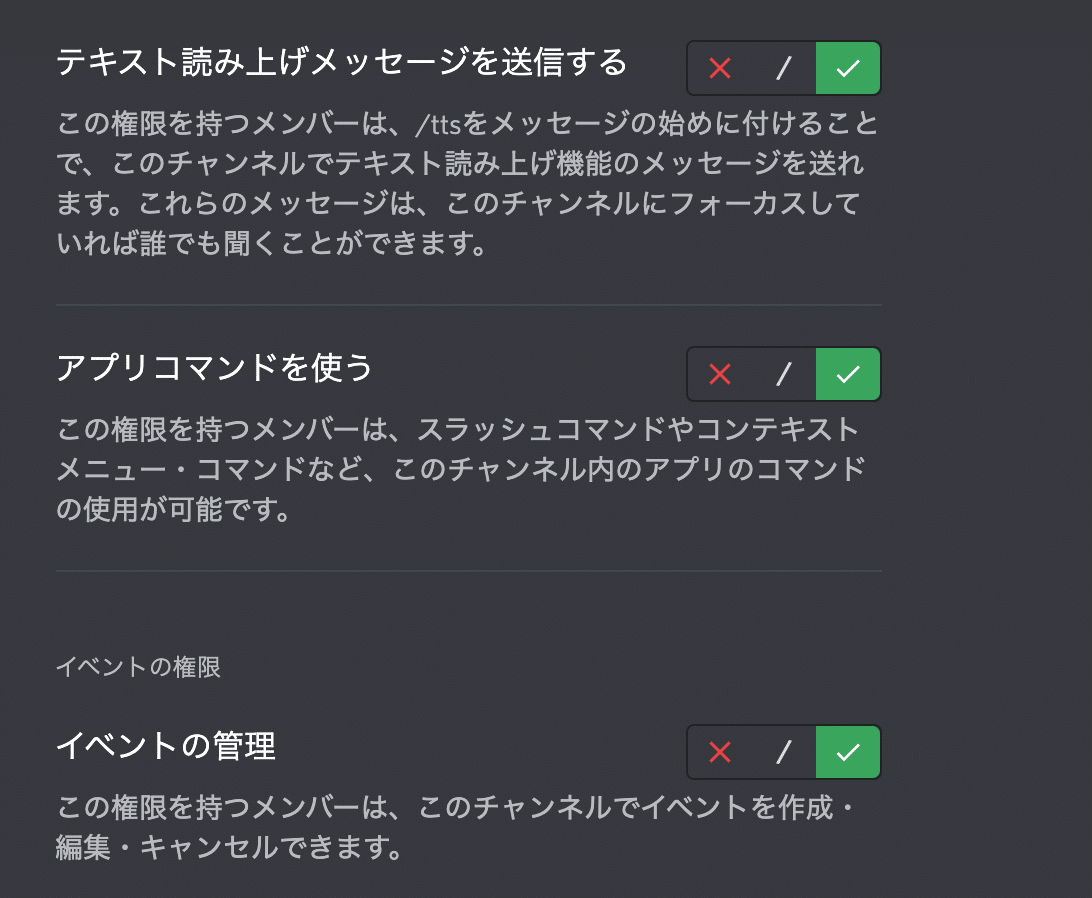
Task: Click the green checkmark for テキスト読み上げメッセージを送信する
Action: point(848,68)
